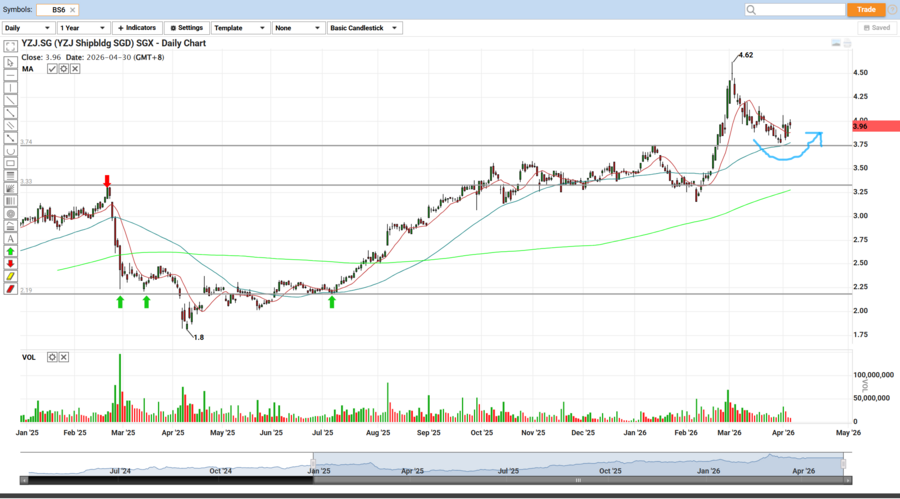The width and height of the screenshot is (900, 499).
Task: Toggle the VOL indicator checkmark
Action: 53,357
